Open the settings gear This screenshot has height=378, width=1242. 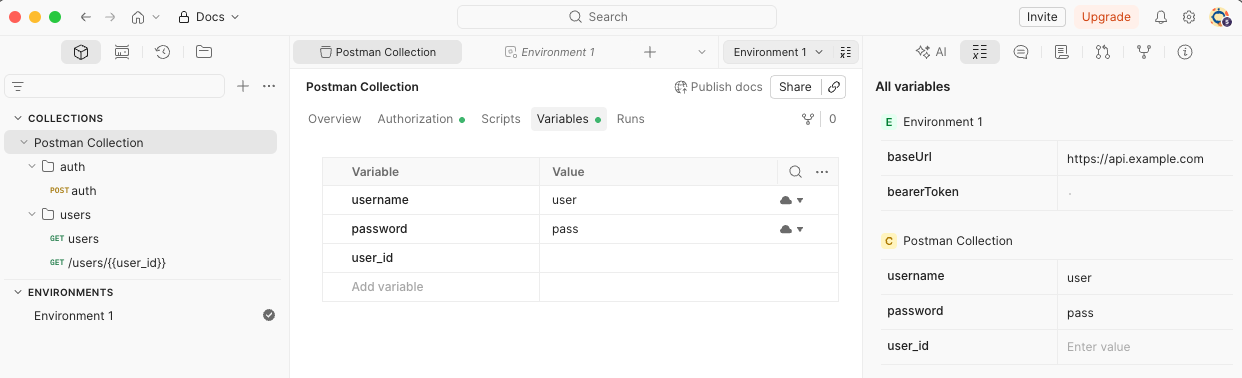[1189, 17]
